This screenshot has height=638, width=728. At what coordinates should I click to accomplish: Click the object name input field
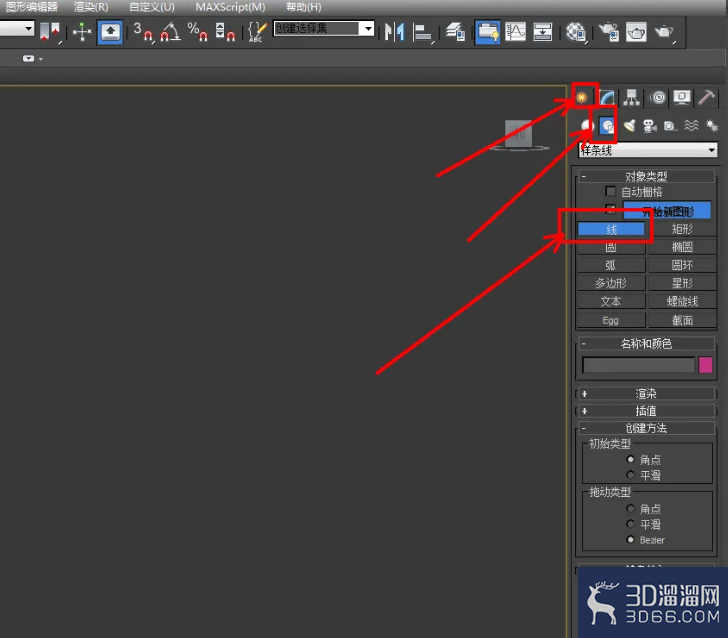click(638, 365)
